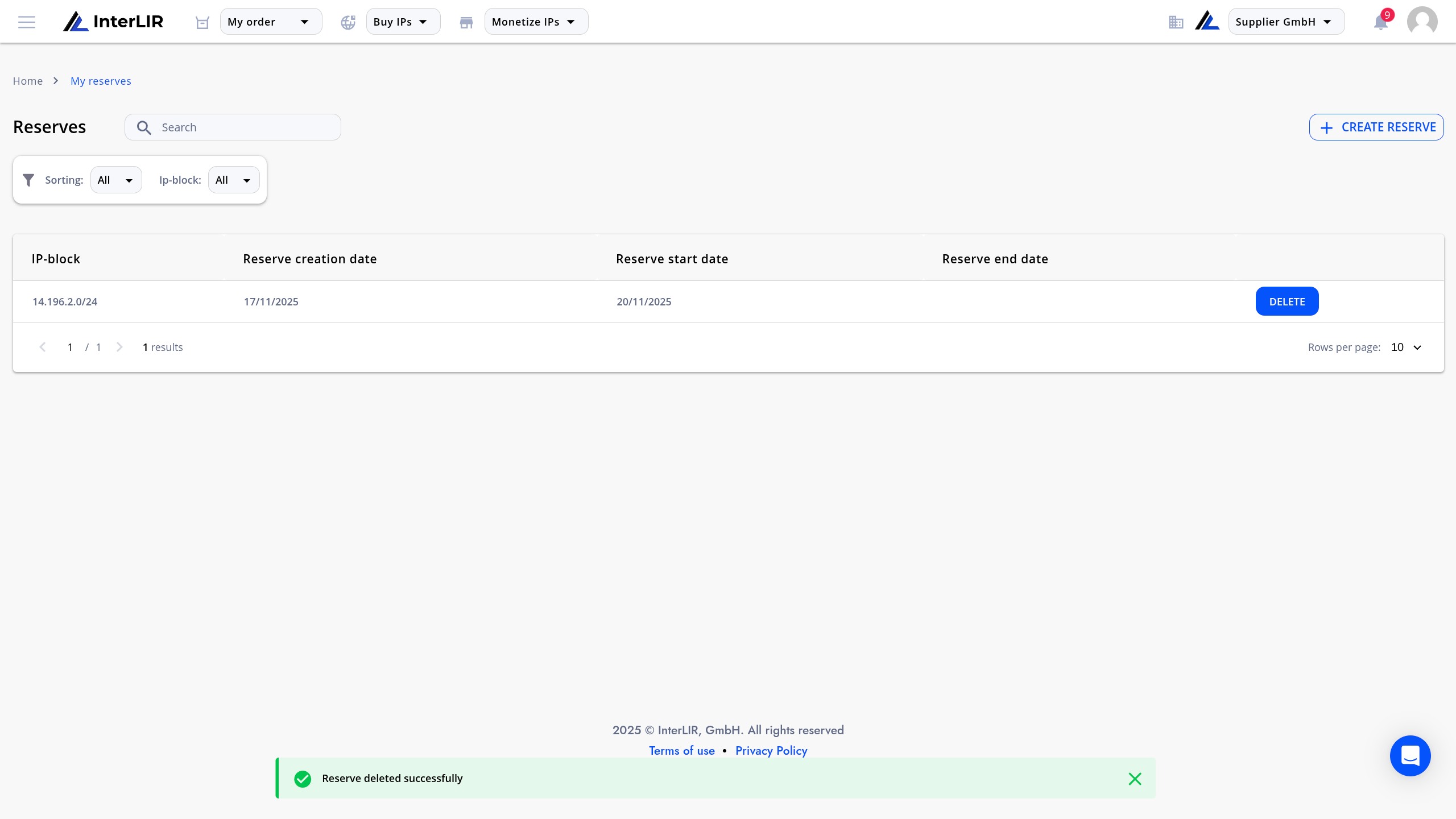Open the Sorting filter dropdown
1456x819 pixels.
click(x=116, y=180)
